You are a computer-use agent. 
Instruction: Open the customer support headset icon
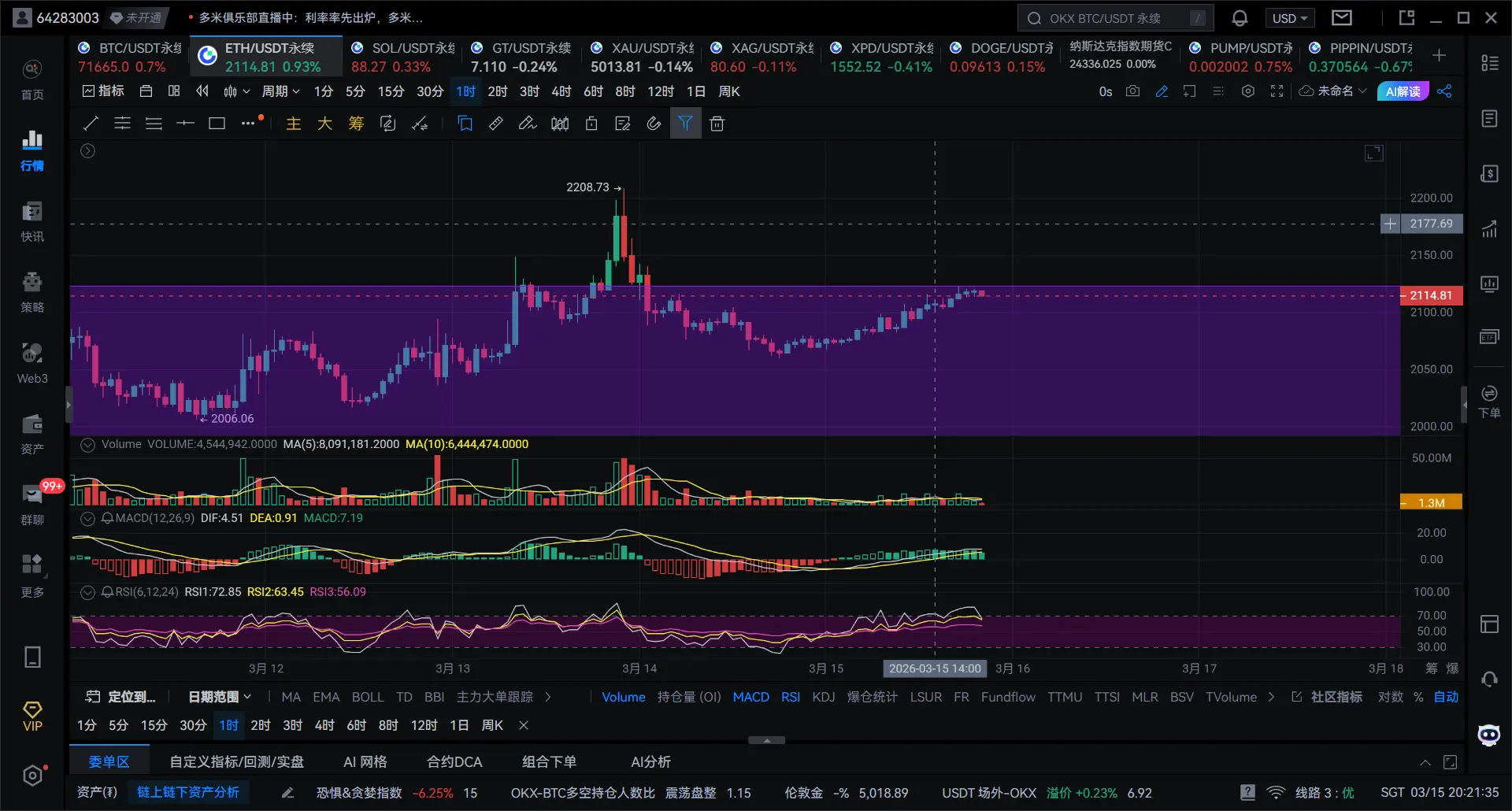pos(1489,679)
